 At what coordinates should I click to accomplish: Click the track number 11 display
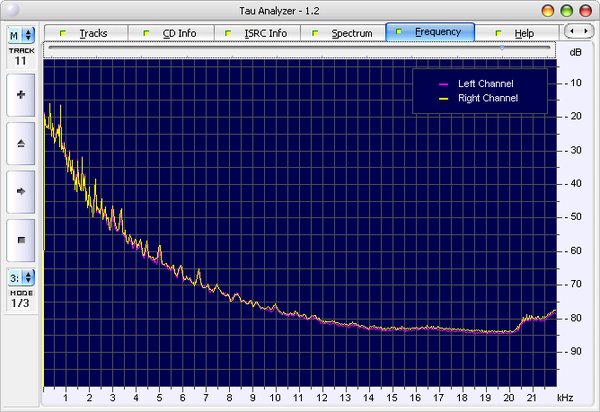click(x=21, y=61)
